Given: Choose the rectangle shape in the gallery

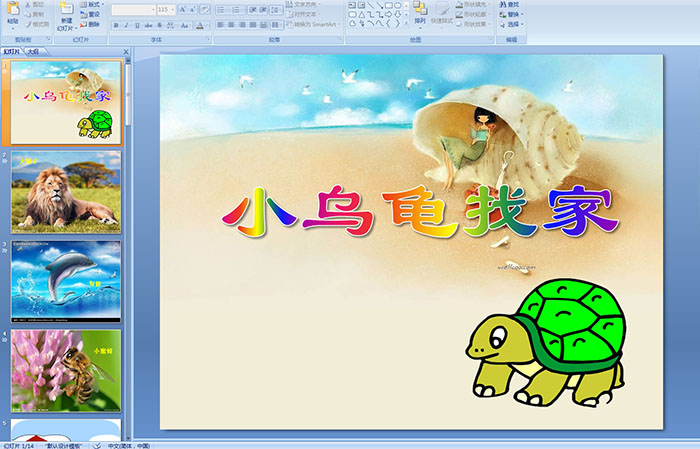Looking at the screenshot, I should [x=388, y=5].
